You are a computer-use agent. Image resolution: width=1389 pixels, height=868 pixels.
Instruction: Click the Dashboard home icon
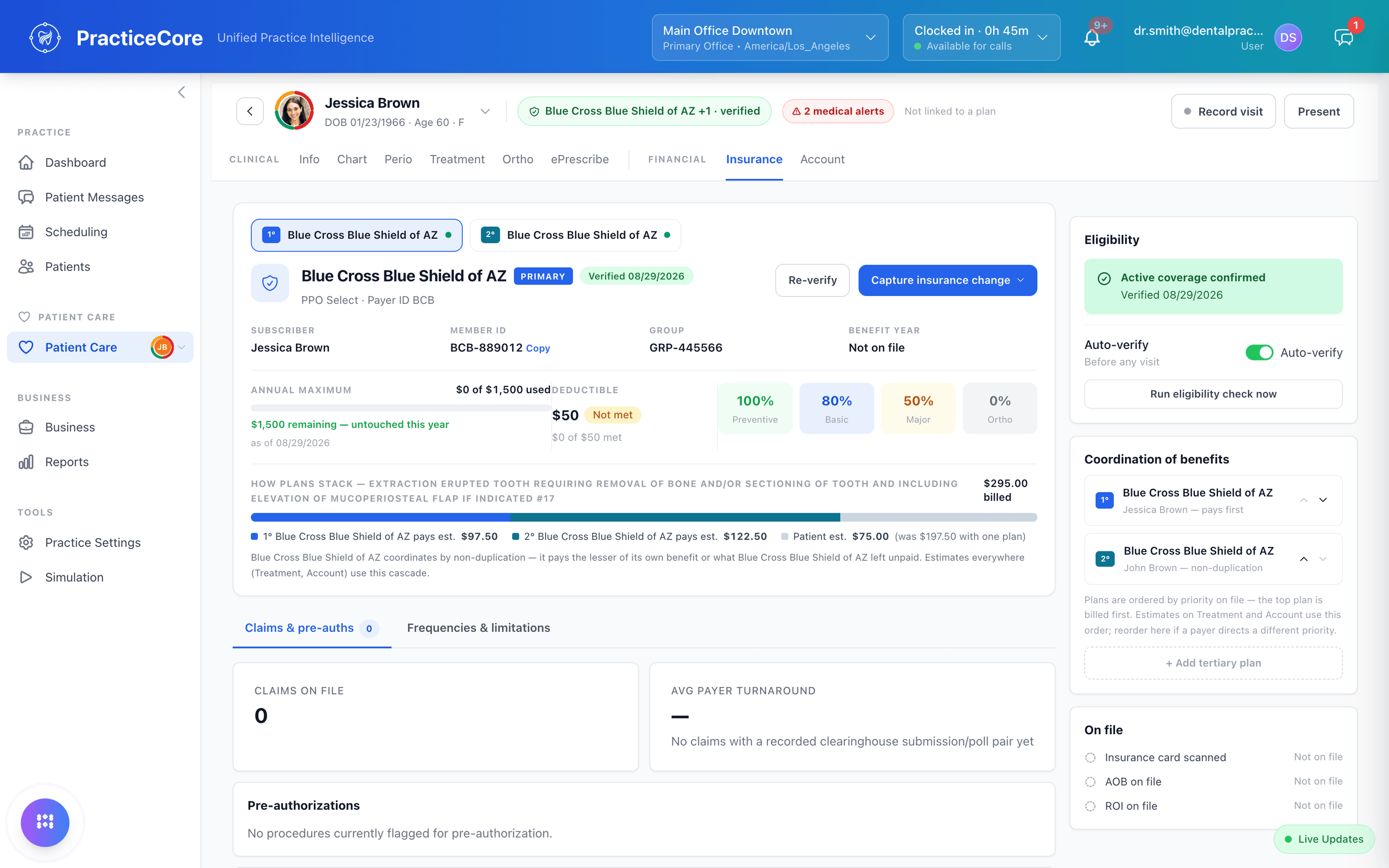tap(26, 163)
